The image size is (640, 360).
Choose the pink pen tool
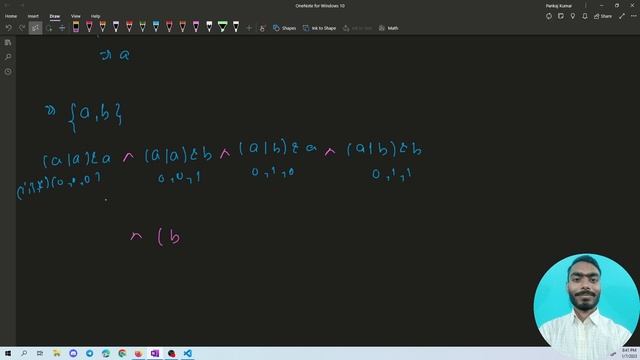pyautogui.click(x=196, y=27)
